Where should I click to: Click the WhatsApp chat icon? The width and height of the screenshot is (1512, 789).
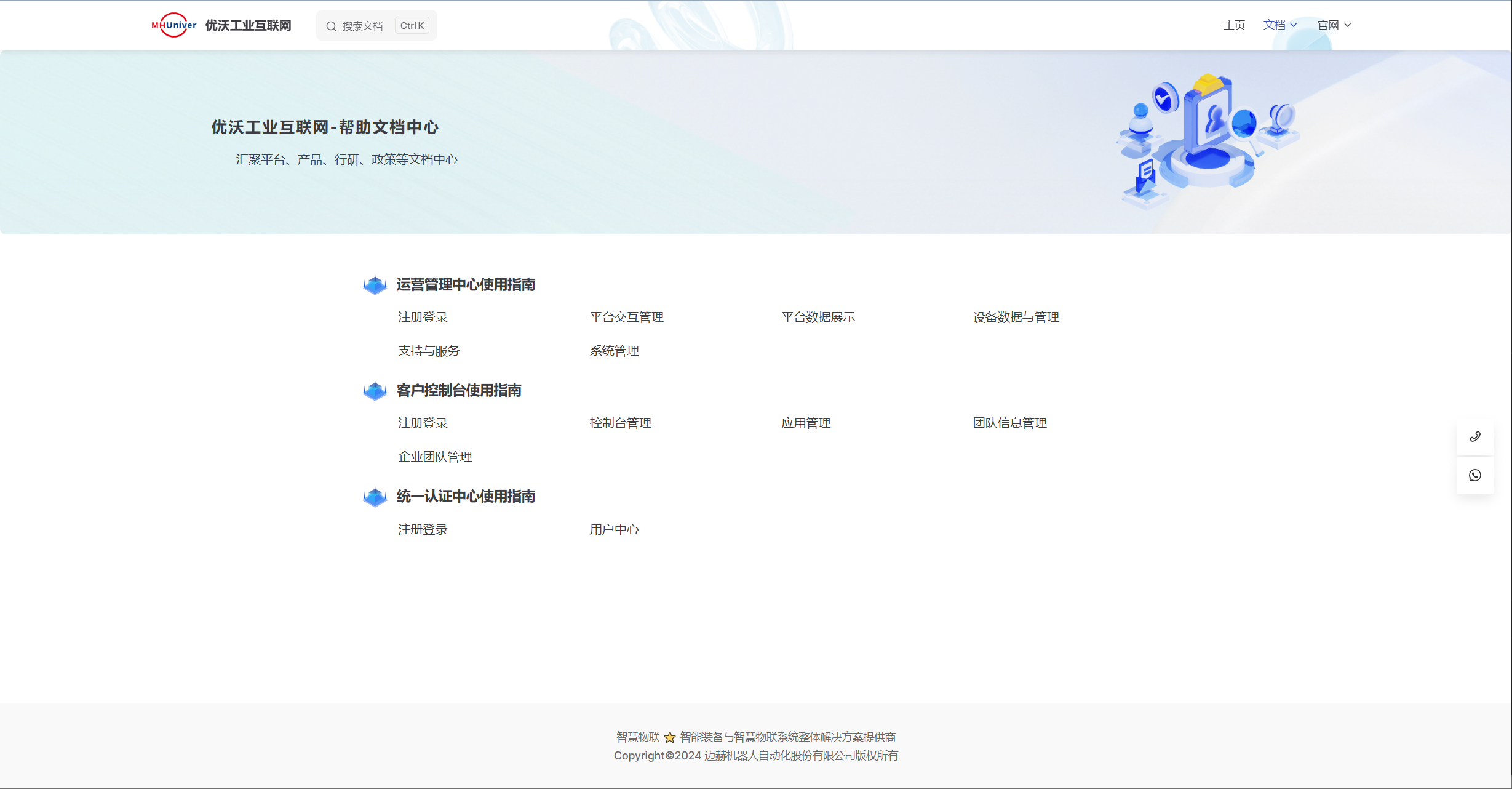[1474, 475]
